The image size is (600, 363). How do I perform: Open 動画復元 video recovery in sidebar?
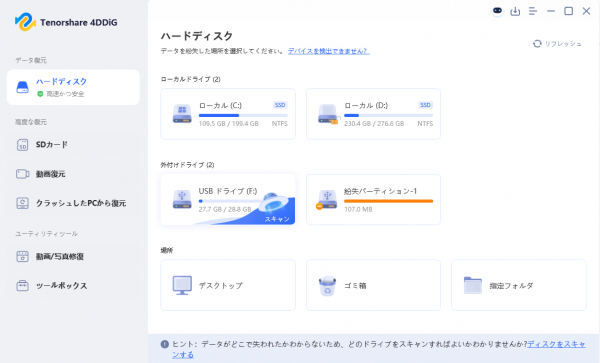pos(73,174)
